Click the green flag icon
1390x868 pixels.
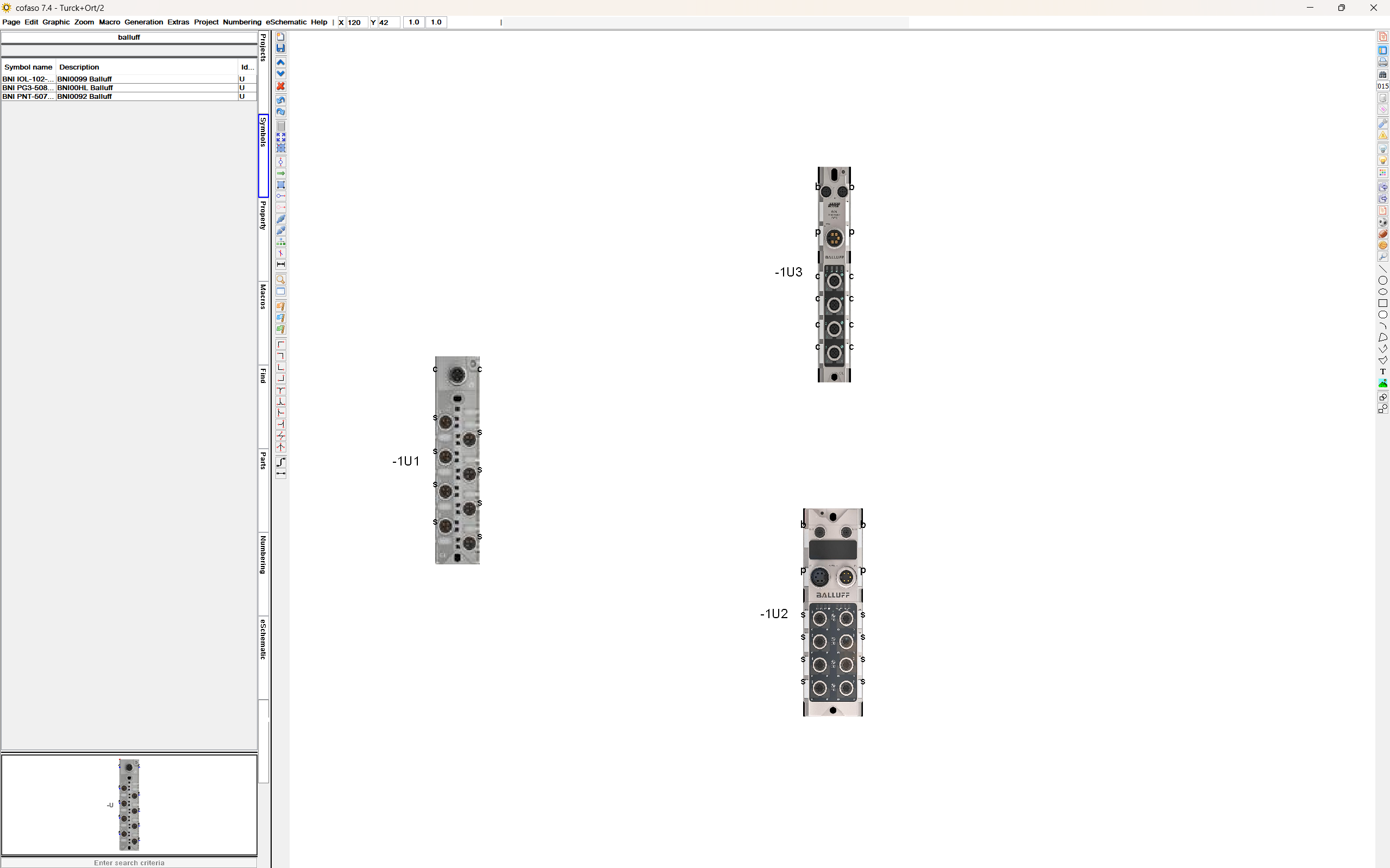point(281,330)
